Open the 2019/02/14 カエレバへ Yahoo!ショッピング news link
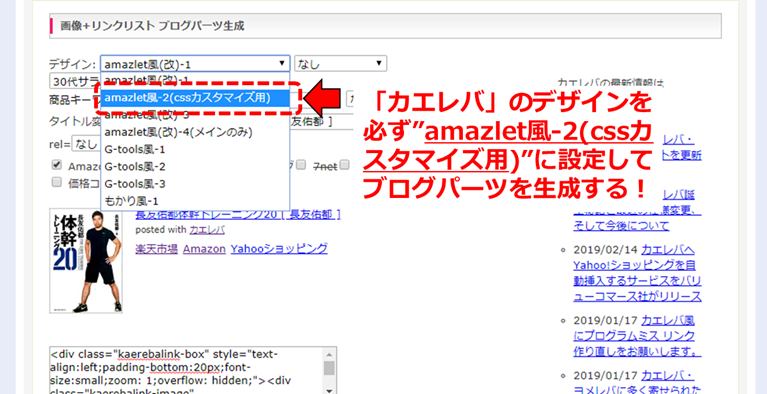Image resolution: width=767 pixels, height=394 pixels. [x=637, y=273]
